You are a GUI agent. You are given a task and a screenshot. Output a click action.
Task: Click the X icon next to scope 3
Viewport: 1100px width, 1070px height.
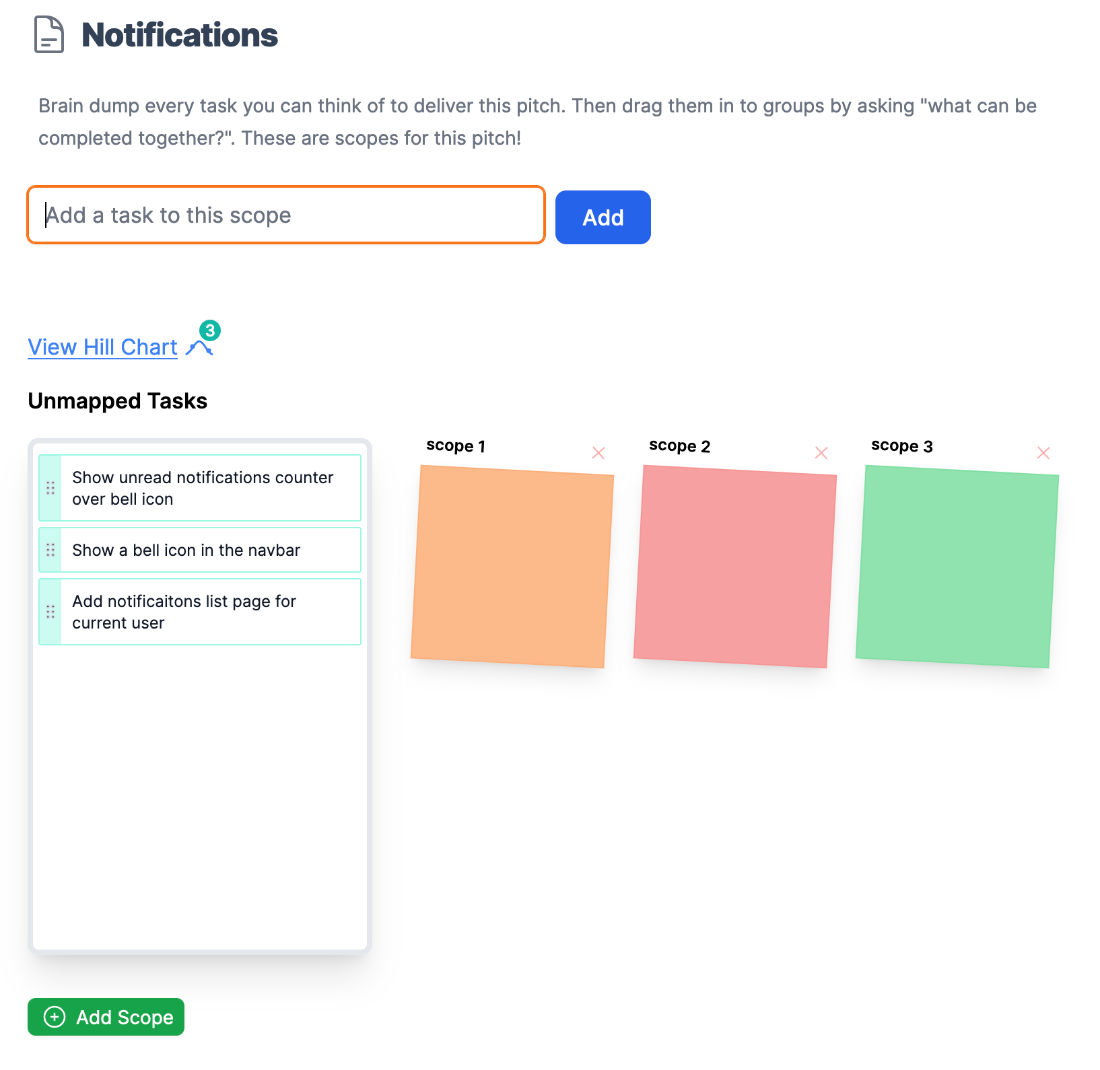tap(1043, 453)
